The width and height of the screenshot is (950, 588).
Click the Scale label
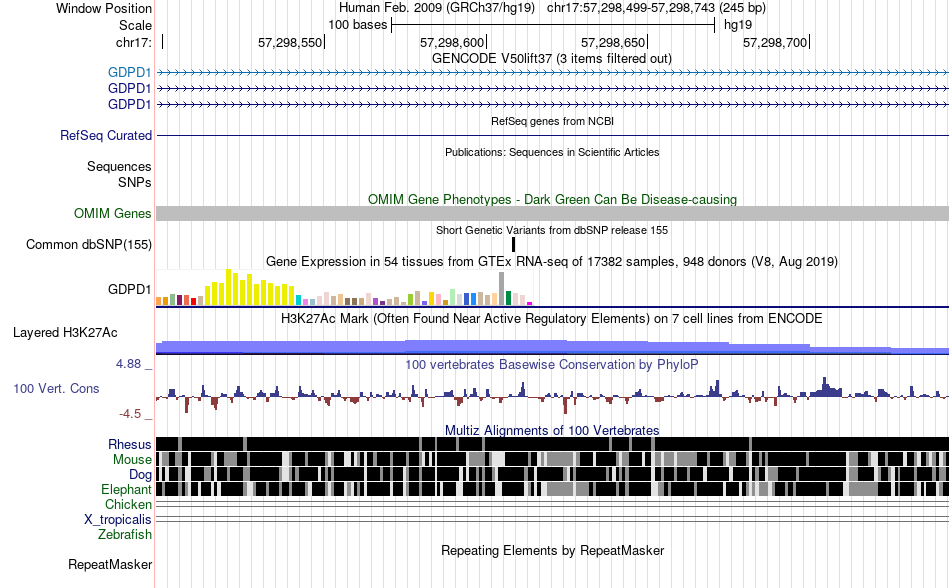click(x=135, y=25)
